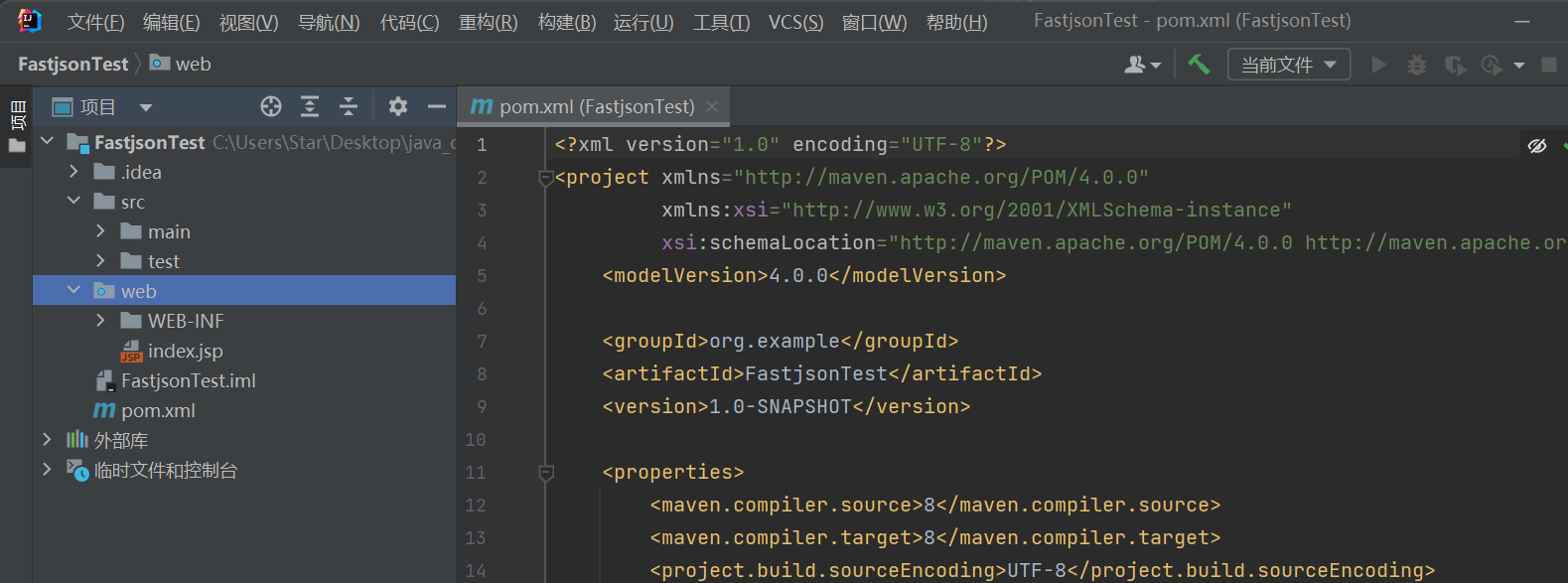This screenshot has width=1568, height=583.
Task: Click the Debug bug icon
Action: 1417,65
